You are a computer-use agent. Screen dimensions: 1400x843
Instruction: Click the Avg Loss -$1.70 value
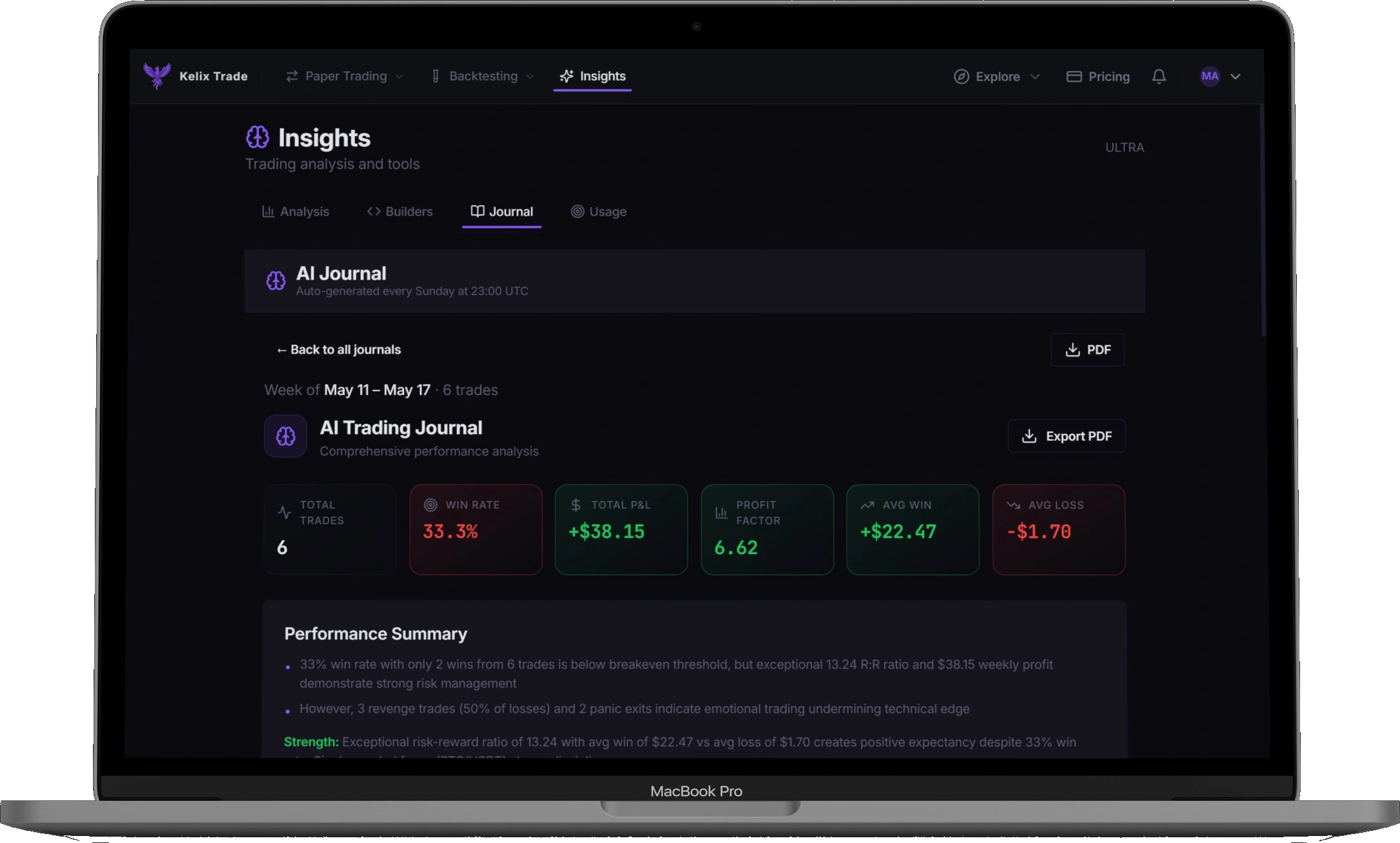coord(1039,531)
